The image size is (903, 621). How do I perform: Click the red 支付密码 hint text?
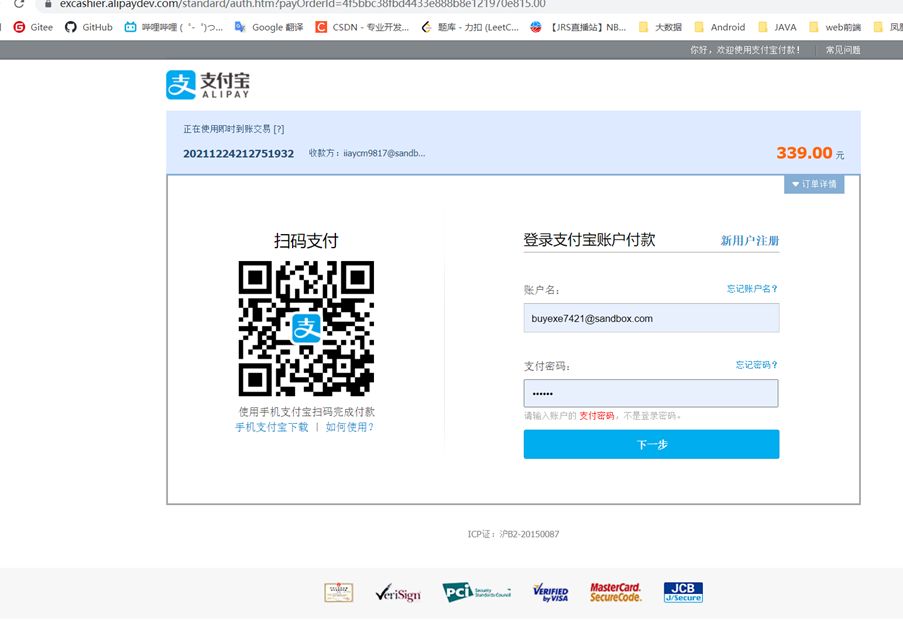[597, 416]
